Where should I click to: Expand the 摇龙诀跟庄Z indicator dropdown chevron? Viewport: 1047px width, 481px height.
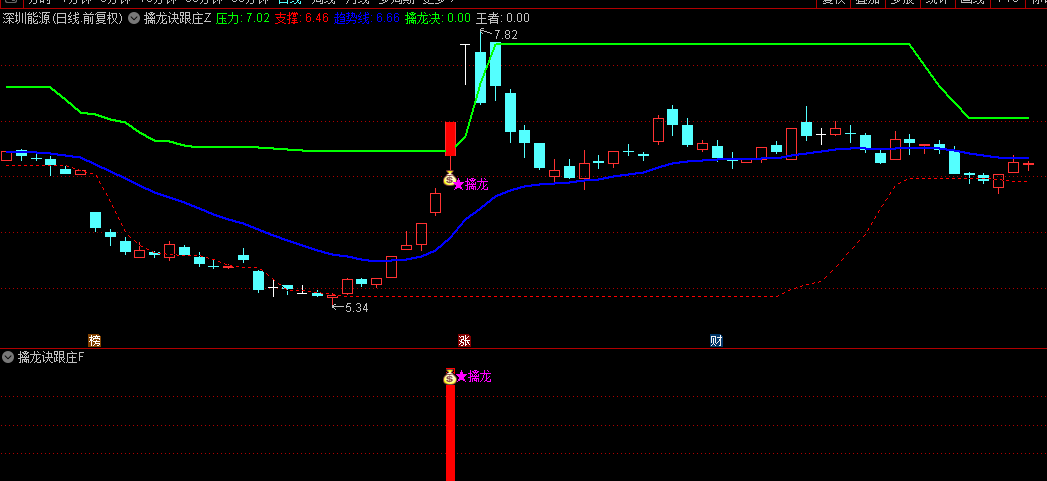134,19
